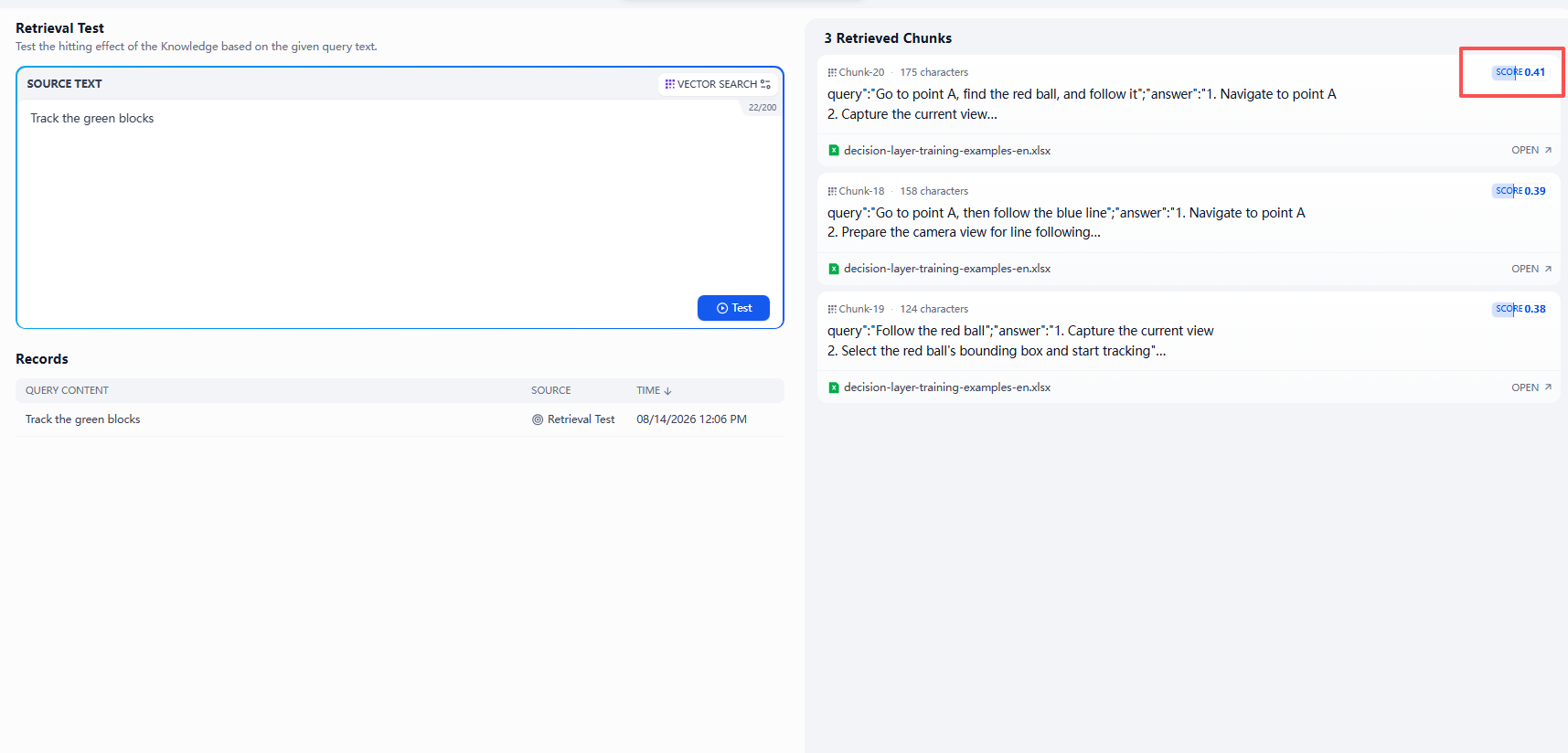The width and height of the screenshot is (1568, 753).
Task: Click the SOURCE column header
Action: coord(550,390)
